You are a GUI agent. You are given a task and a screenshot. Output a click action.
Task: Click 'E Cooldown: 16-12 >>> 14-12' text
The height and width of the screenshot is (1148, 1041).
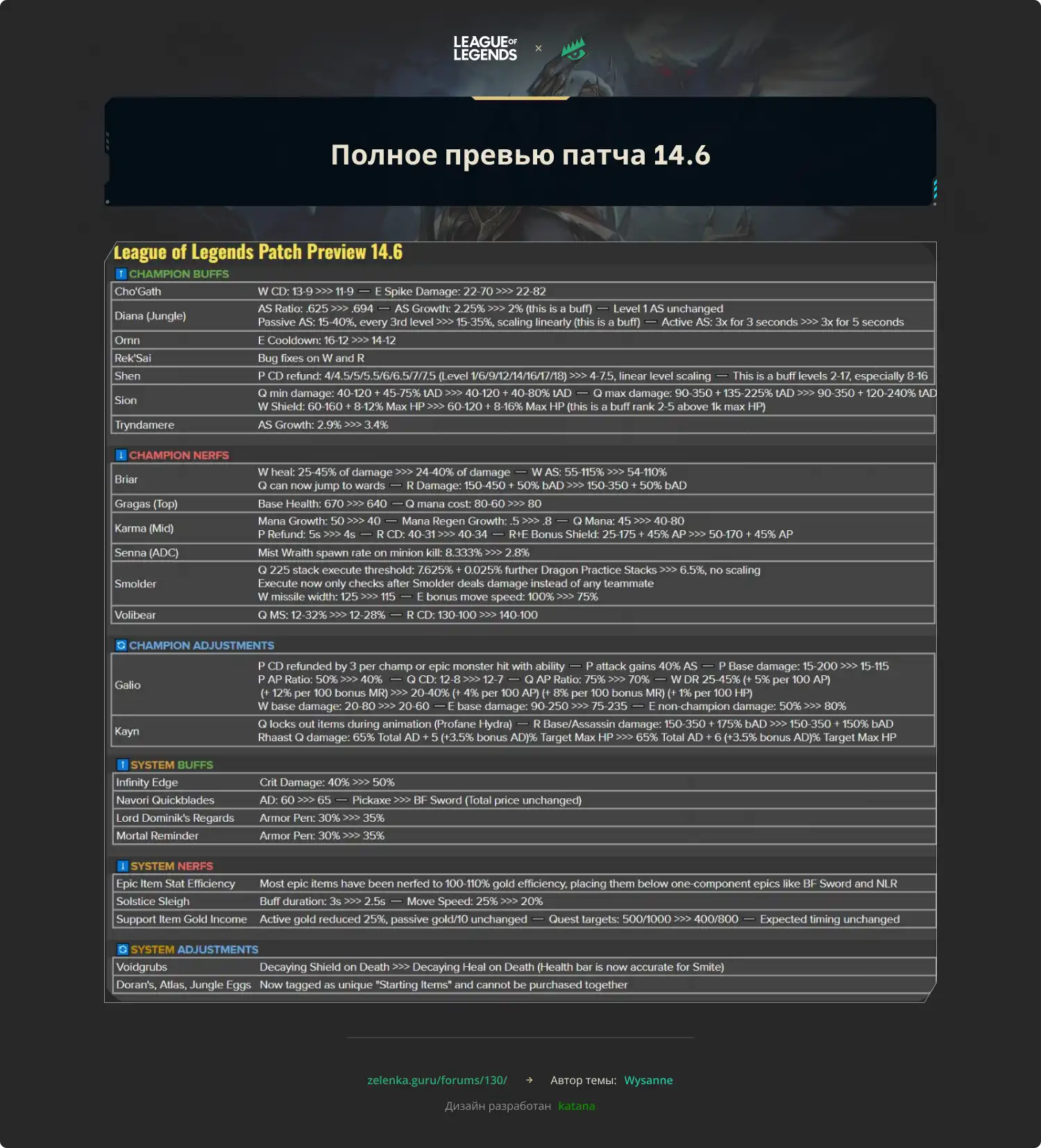(327, 340)
